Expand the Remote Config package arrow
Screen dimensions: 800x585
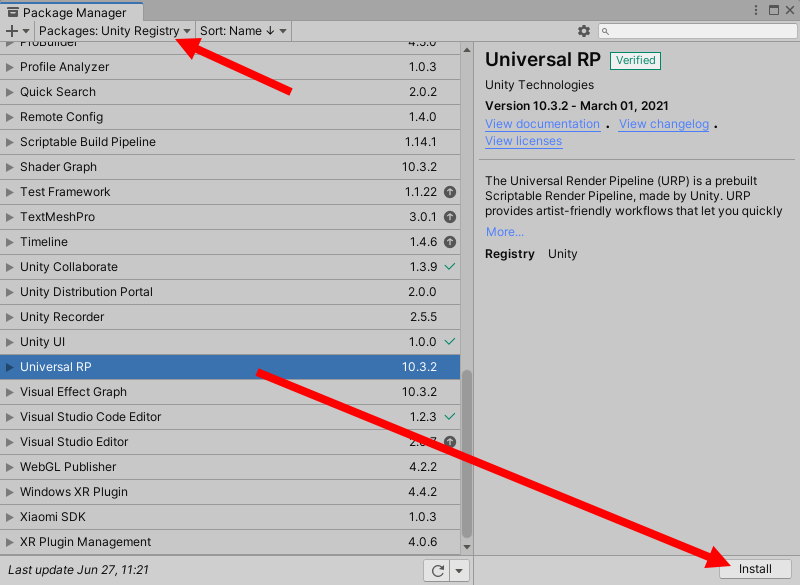click(x=9, y=117)
